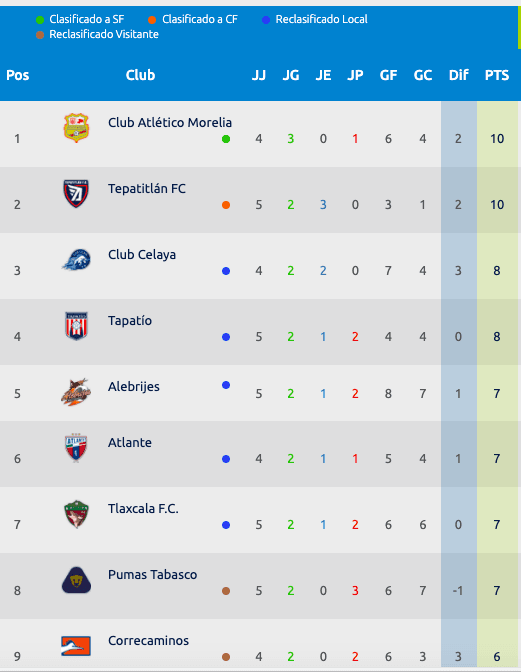This screenshot has width=521, height=672.
Task: Click the PTS column header
Action: [497, 75]
